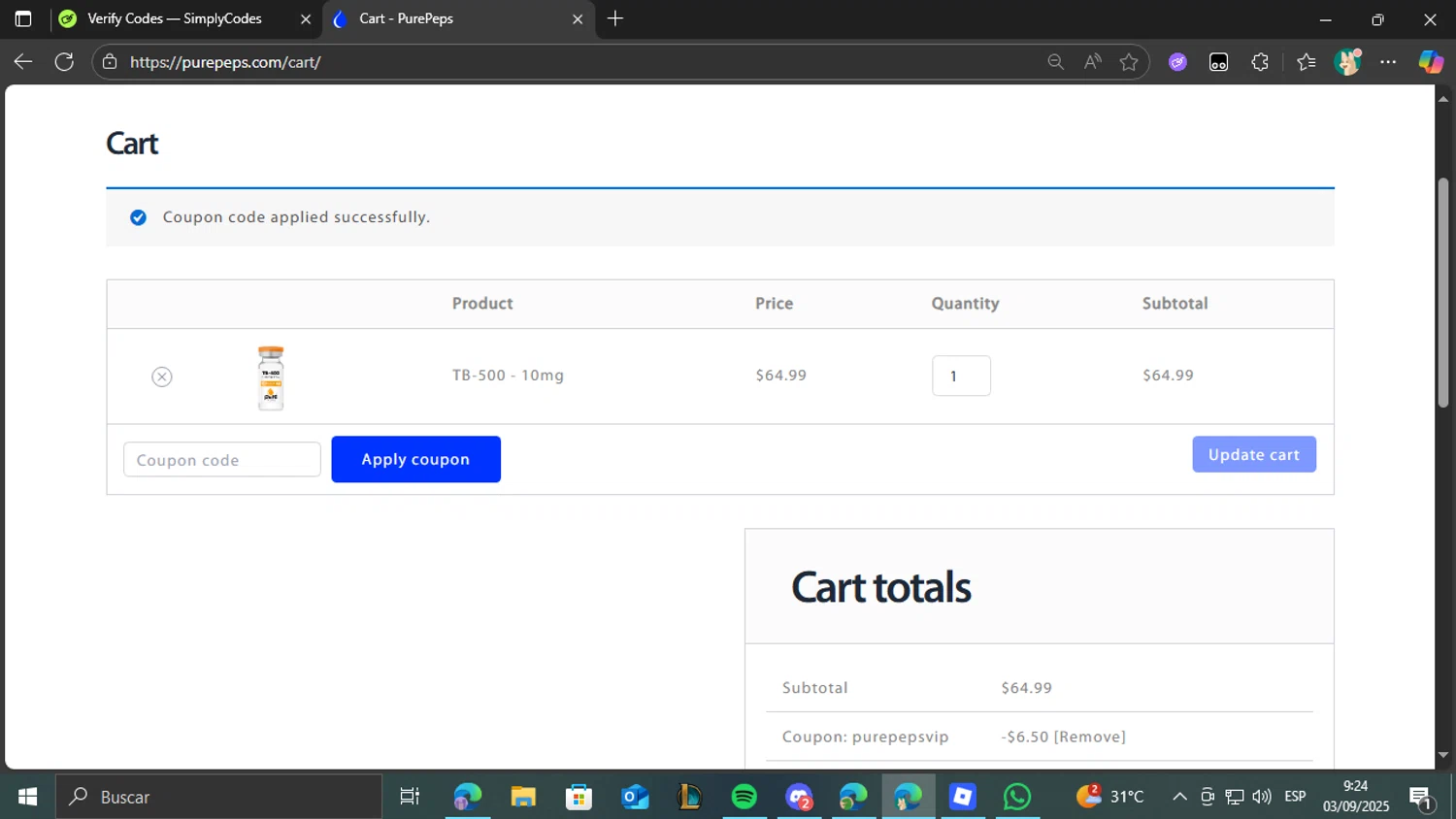
Task: Open Read aloud from address bar
Action: tap(1093, 62)
